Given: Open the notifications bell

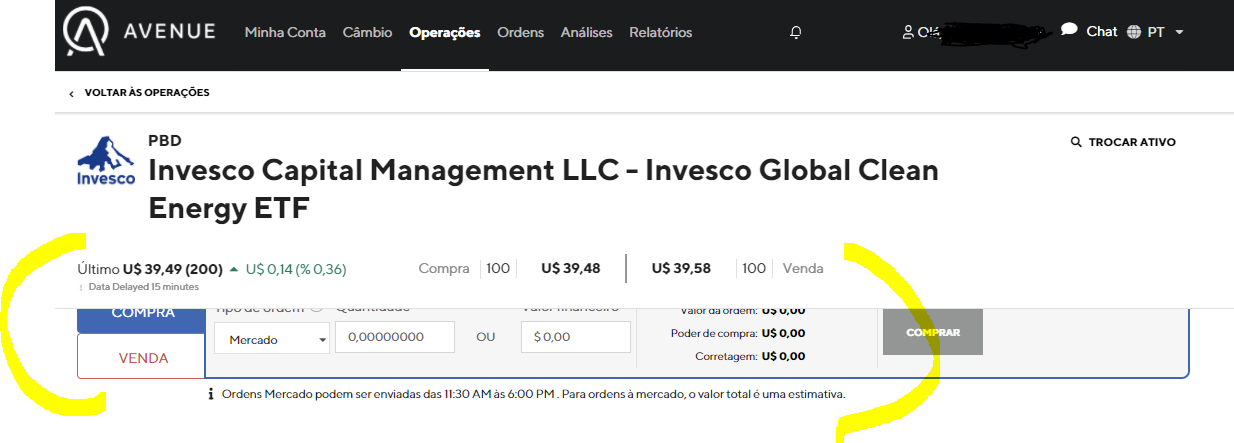Looking at the screenshot, I should (x=796, y=32).
